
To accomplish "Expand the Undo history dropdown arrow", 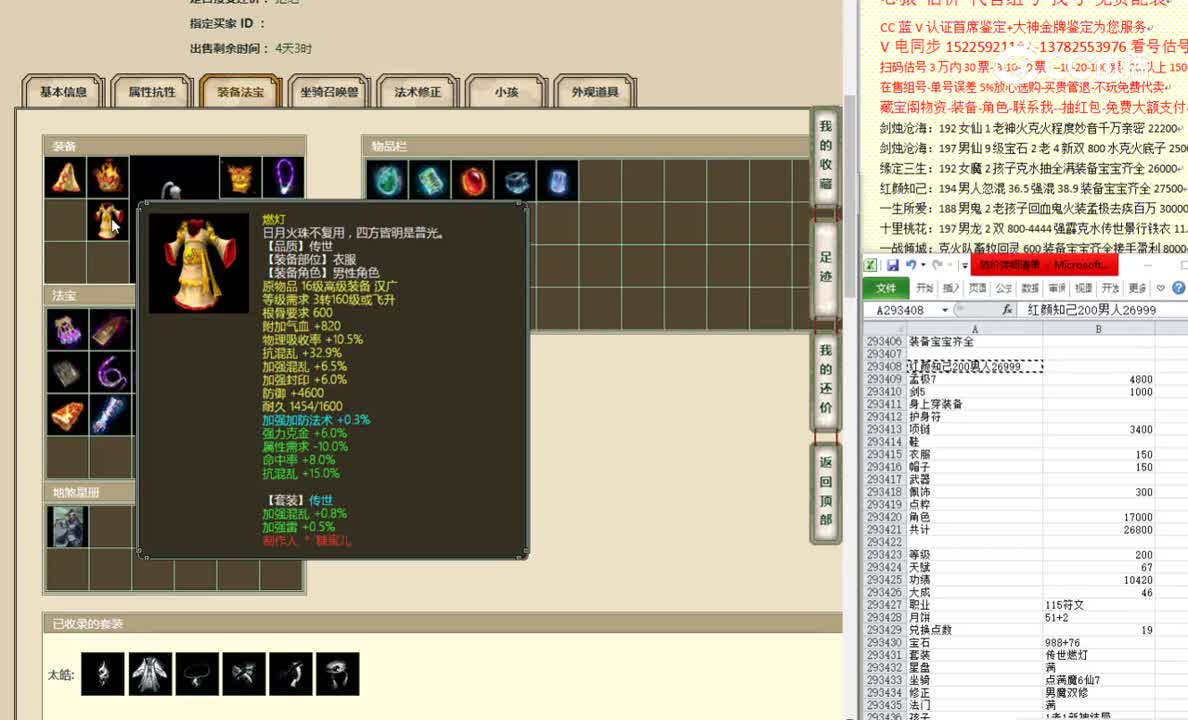I will [923, 264].
